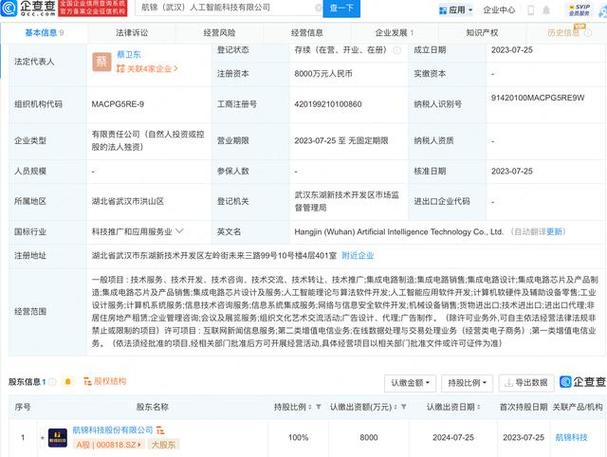Click the 导出数据 export button

click(x=526, y=383)
